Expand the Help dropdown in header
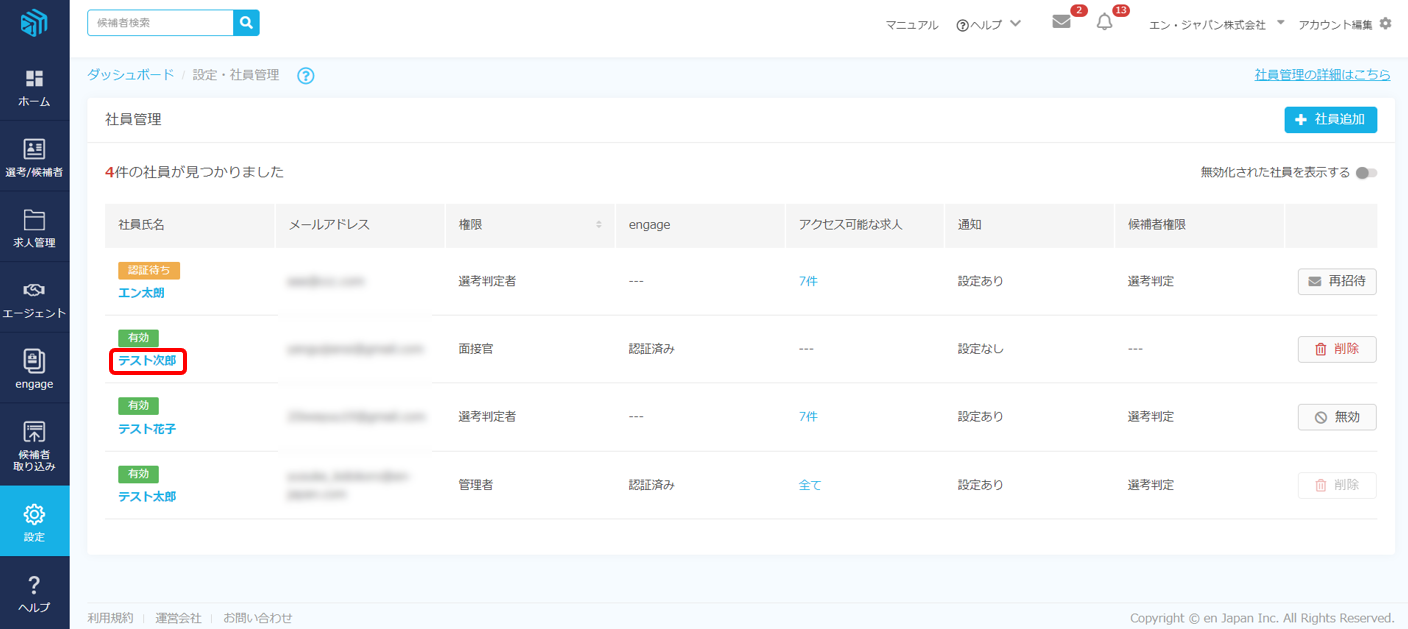Image resolution: width=1408 pixels, height=629 pixels. (x=988, y=24)
